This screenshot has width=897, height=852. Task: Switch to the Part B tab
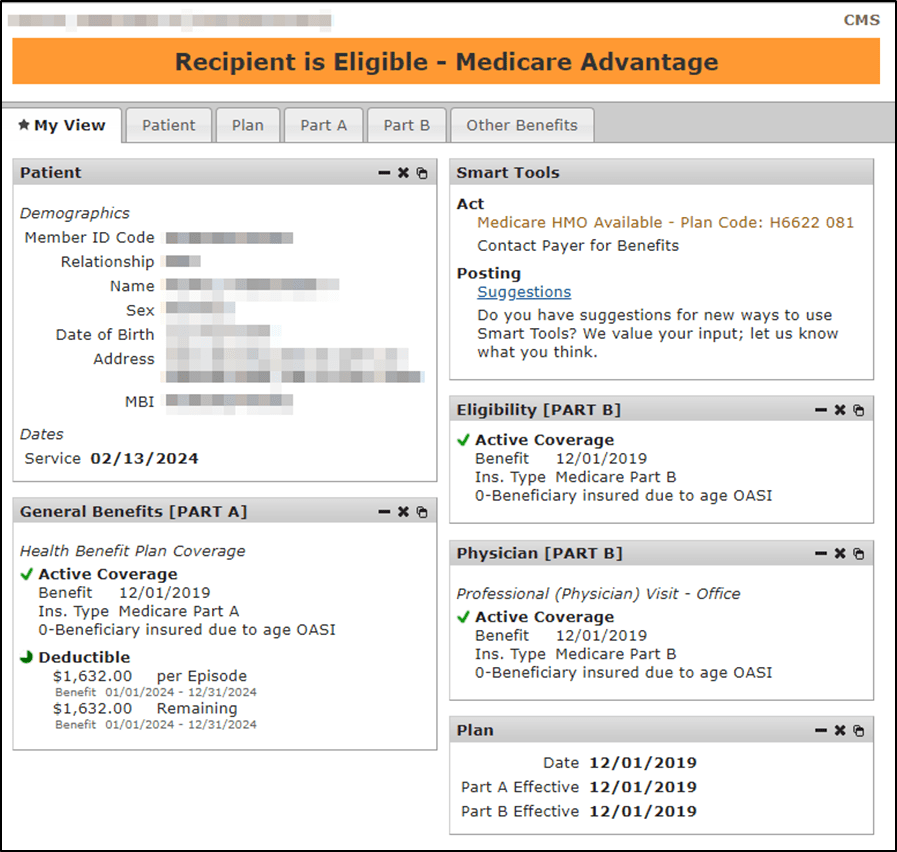407,125
